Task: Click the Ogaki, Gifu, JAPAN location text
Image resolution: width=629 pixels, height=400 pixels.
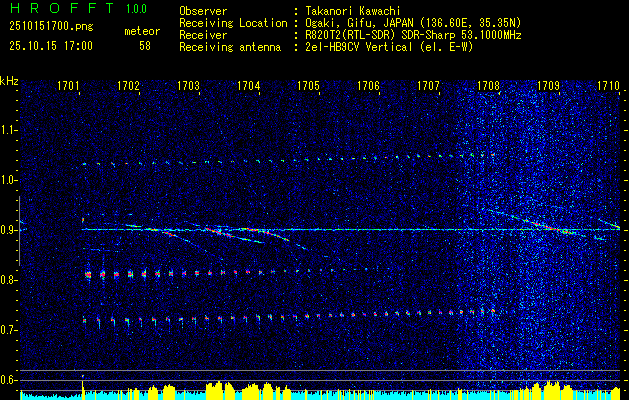Action: [x=413, y=23]
